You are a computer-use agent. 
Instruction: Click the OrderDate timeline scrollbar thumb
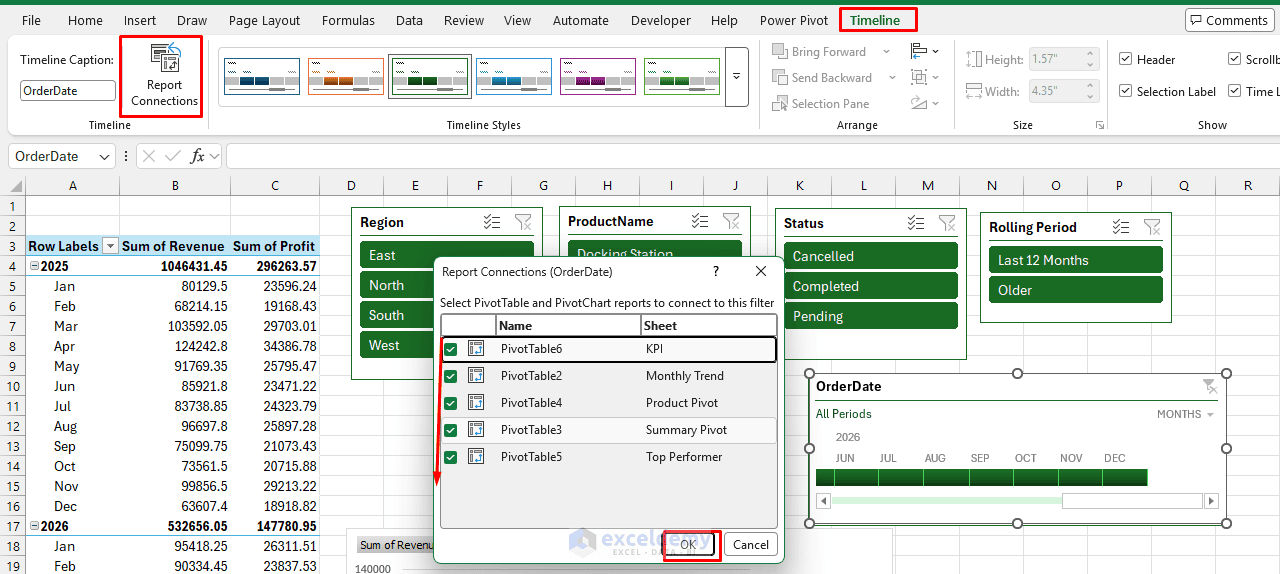click(x=1131, y=501)
